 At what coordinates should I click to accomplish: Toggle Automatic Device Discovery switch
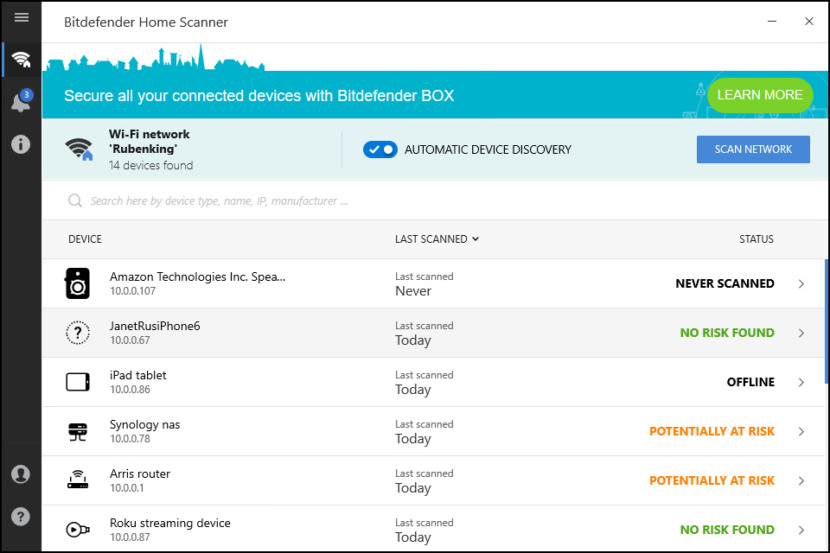380,150
